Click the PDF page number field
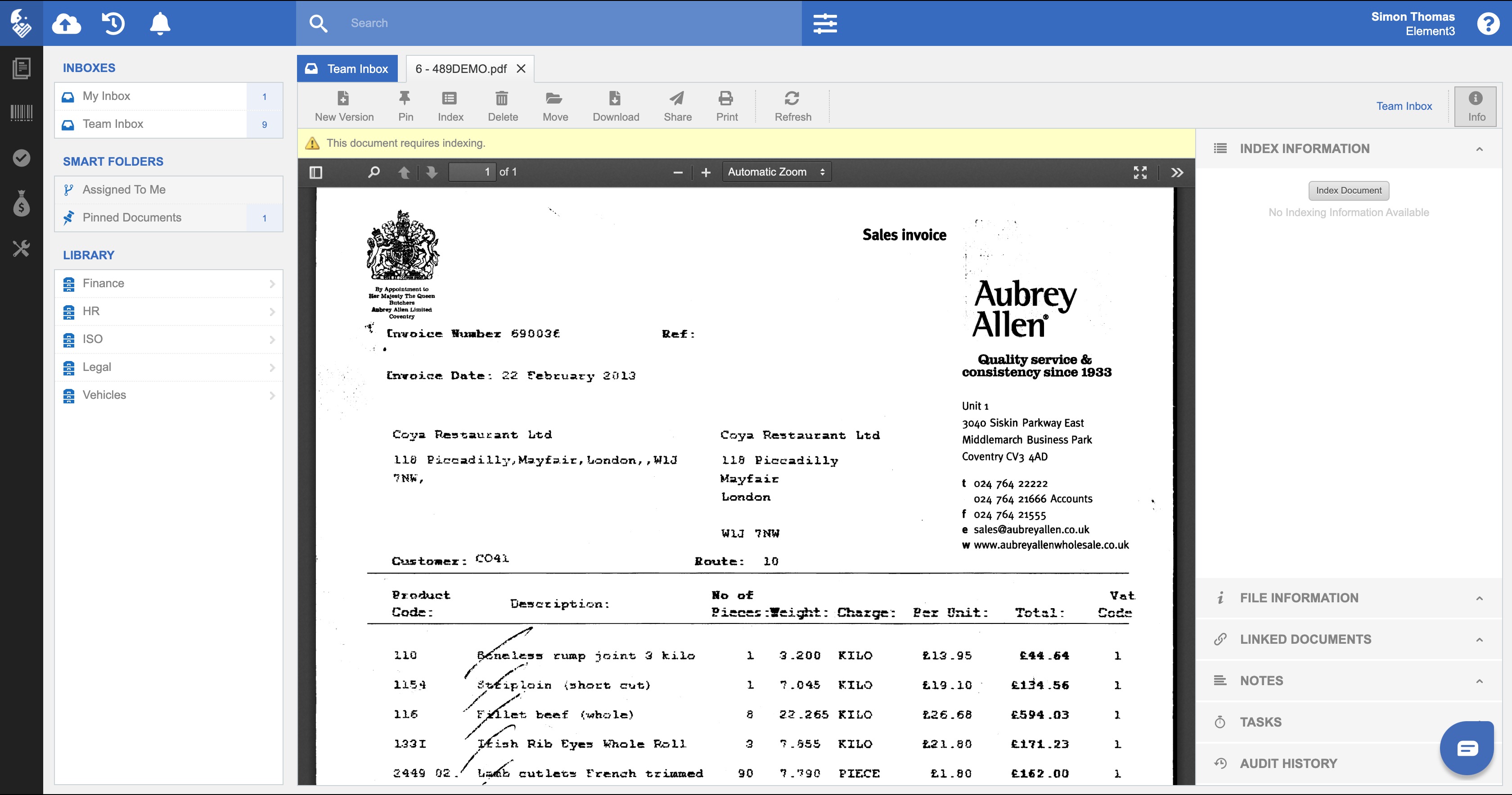 (472, 172)
